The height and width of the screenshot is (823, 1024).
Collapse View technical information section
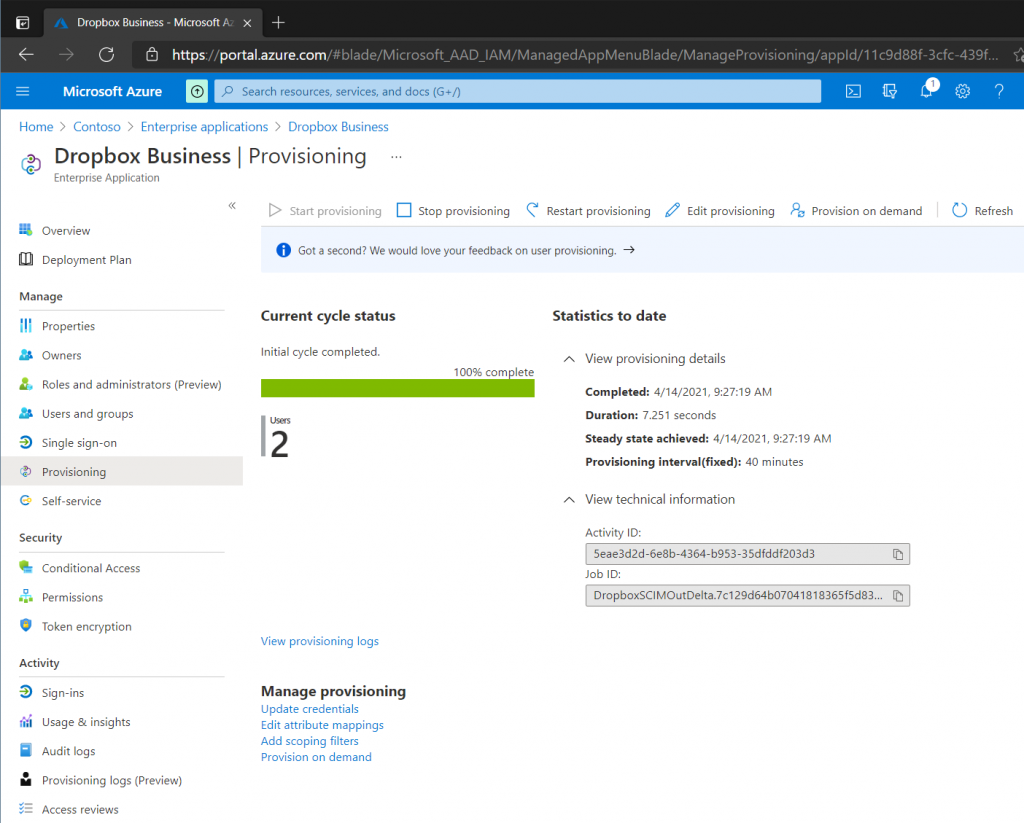[x=569, y=500]
